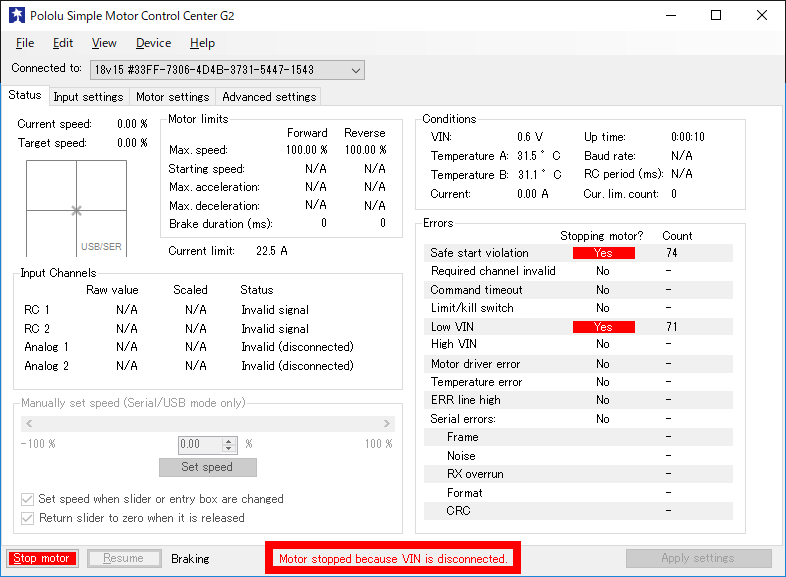Decrease speed with spinner down arrow
This screenshot has height=577, width=786.
pos(229,448)
